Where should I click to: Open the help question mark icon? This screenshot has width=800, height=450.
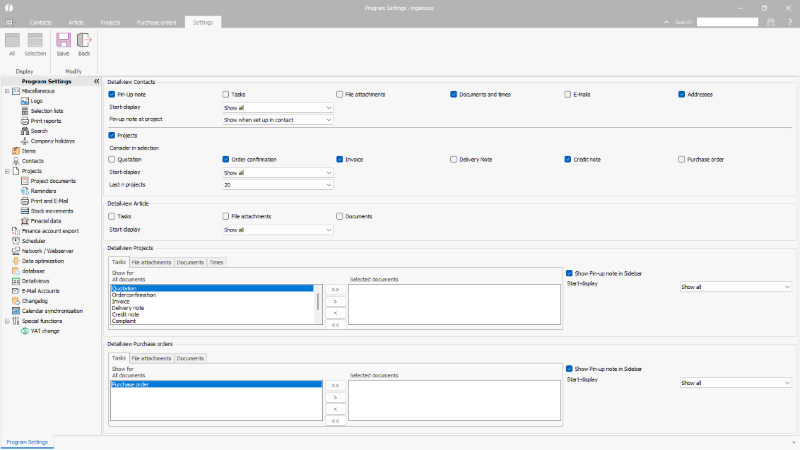789,21
